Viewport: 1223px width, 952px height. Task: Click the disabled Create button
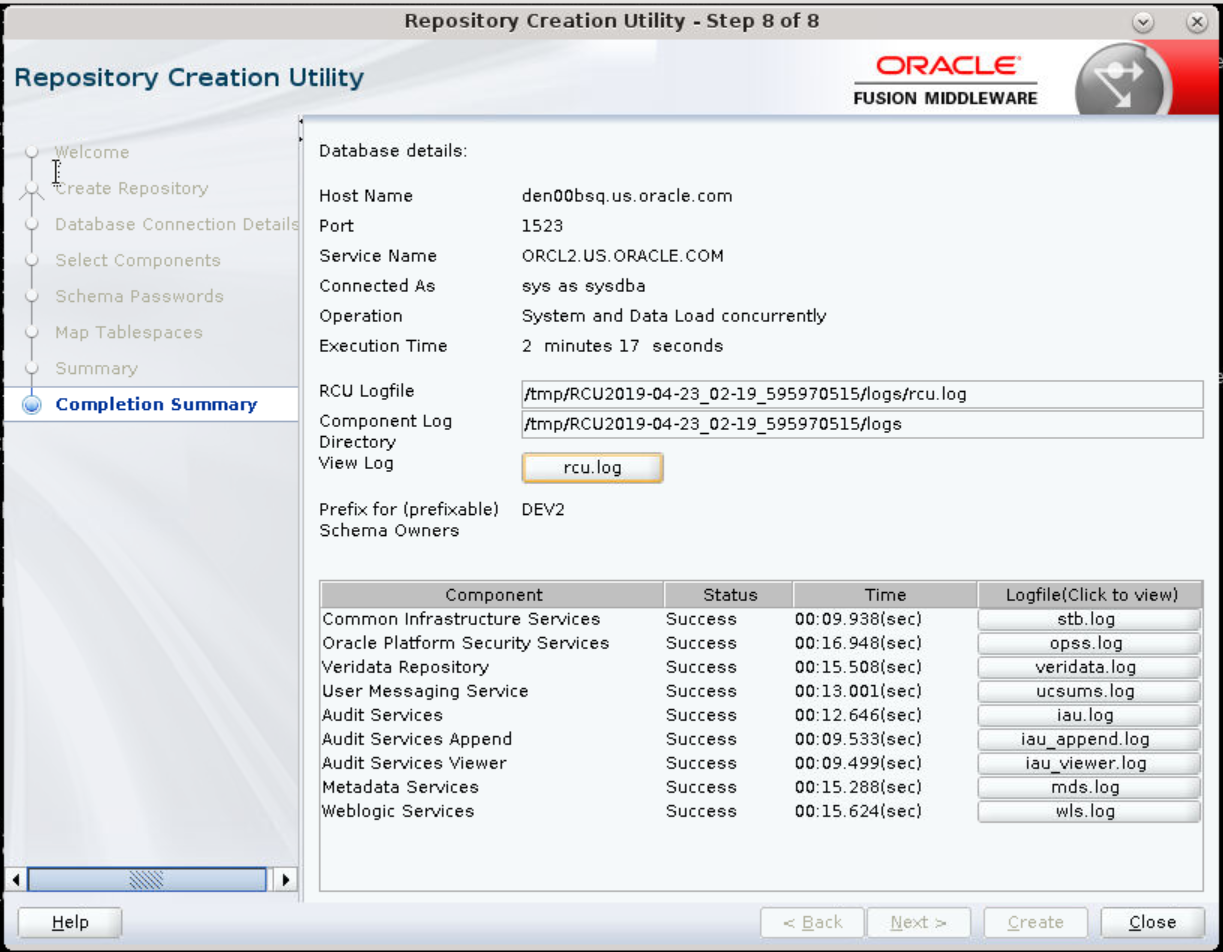coord(1035,922)
